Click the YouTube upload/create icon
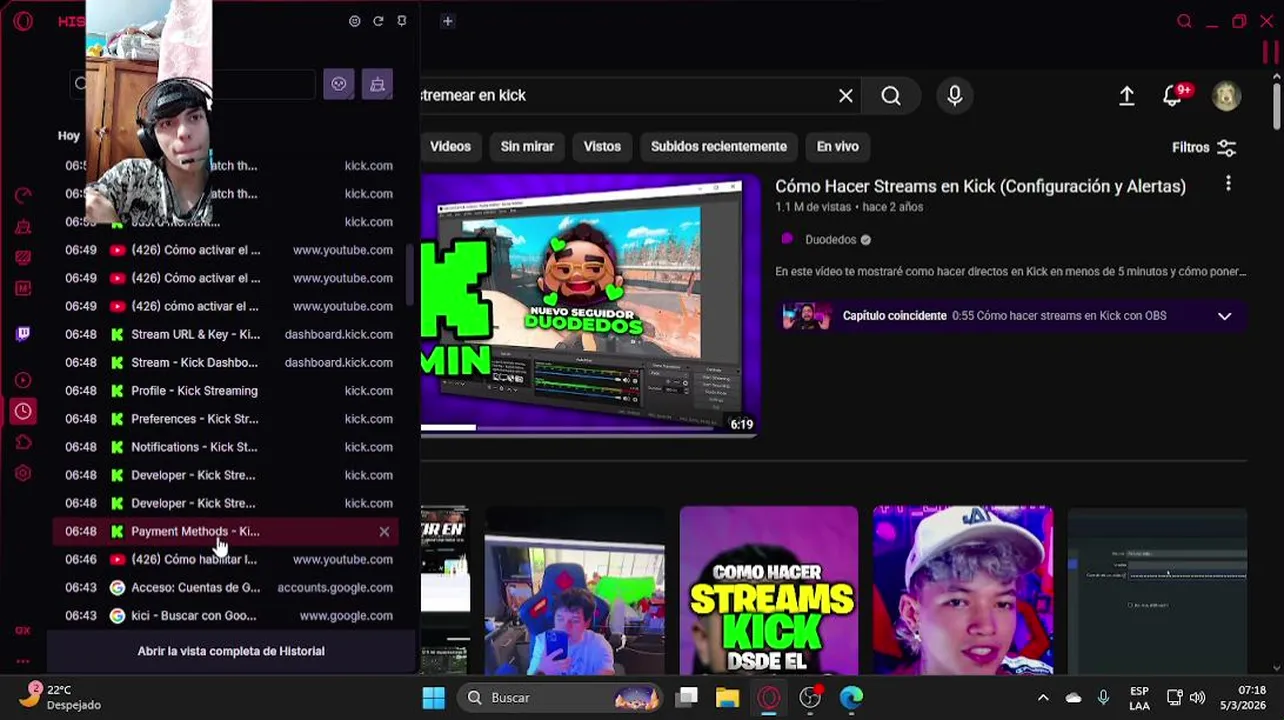1284x720 pixels. pos(1126,95)
